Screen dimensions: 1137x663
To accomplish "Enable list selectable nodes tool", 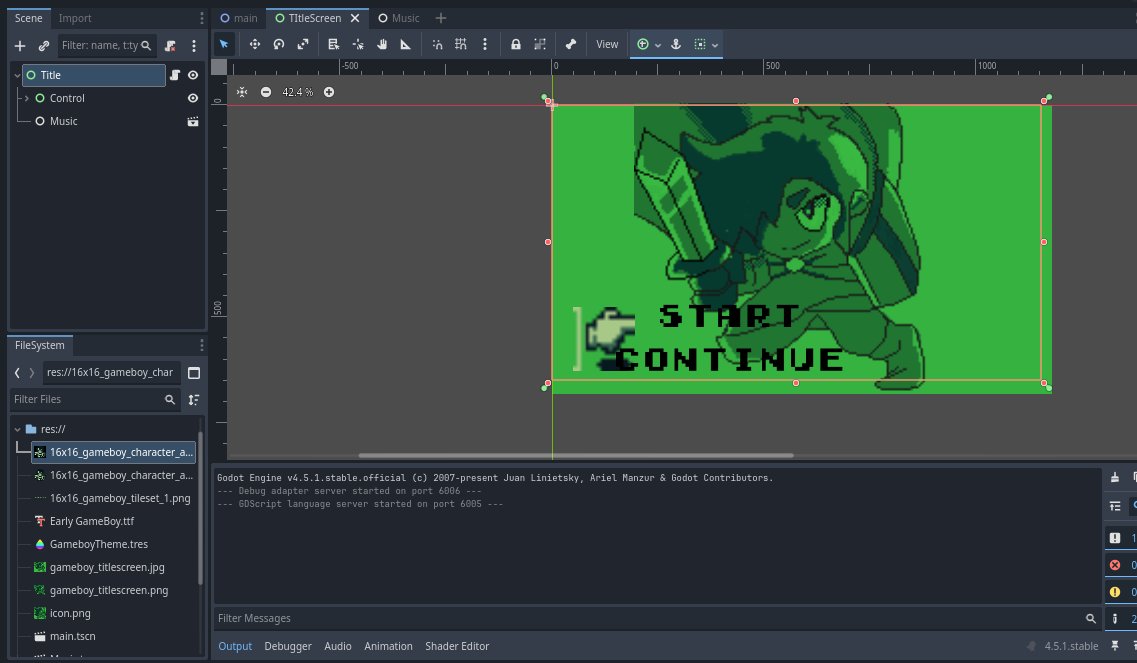I will click(334, 44).
